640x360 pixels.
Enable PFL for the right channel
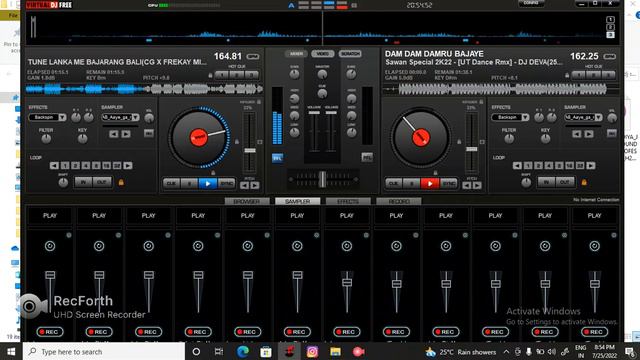[x=367, y=157]
